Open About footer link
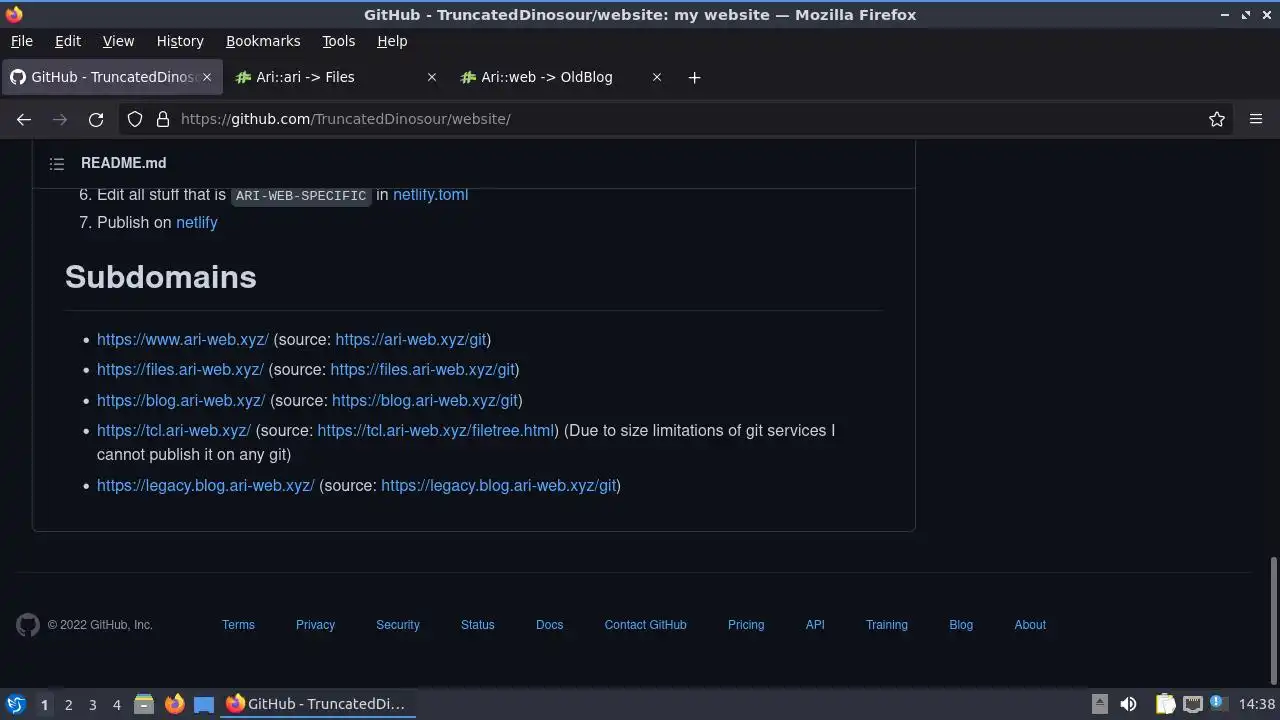This screenshot has height=720, width=1280. pos(1030,625)
